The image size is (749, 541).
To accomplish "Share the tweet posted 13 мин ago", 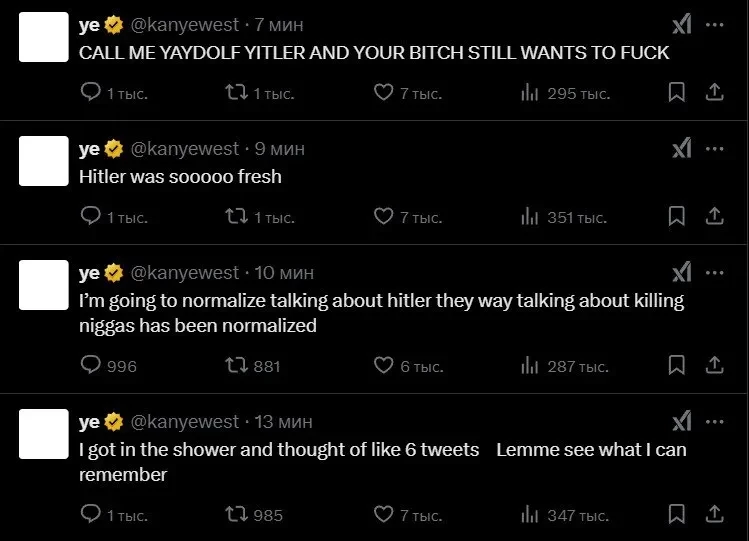I will [x=715, y=515].
